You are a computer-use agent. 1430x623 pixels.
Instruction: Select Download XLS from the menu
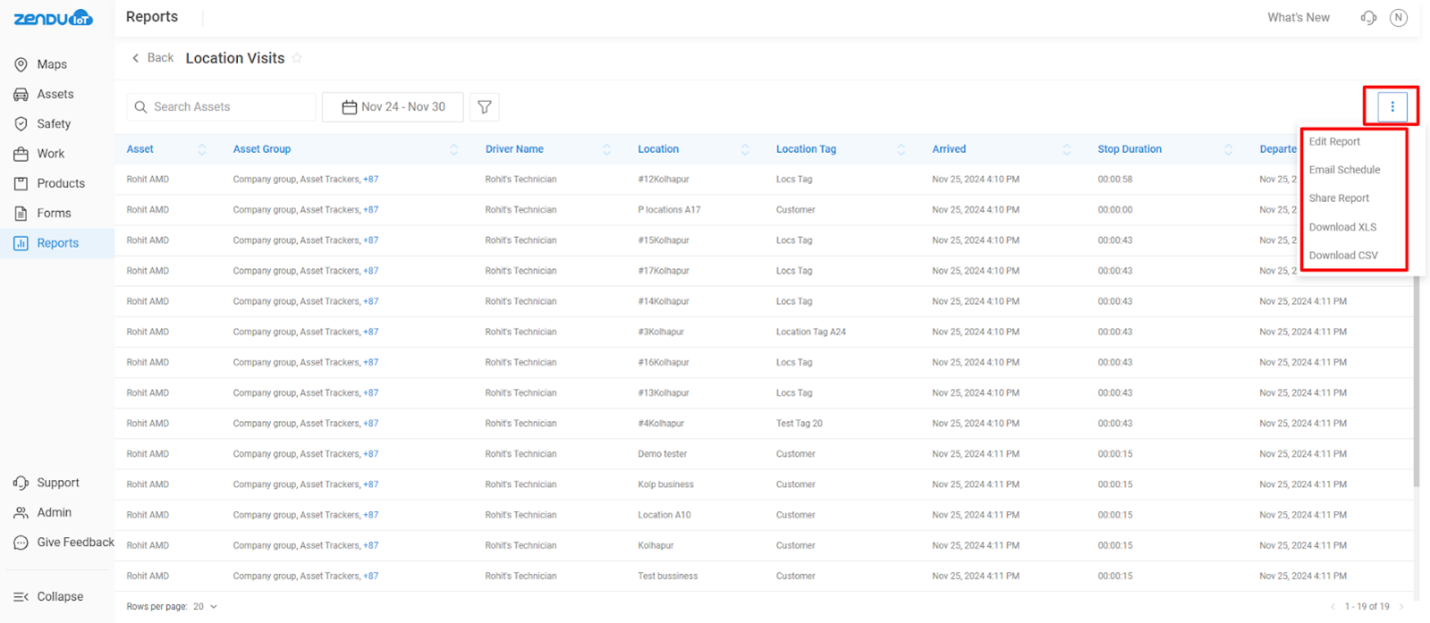1343,227
